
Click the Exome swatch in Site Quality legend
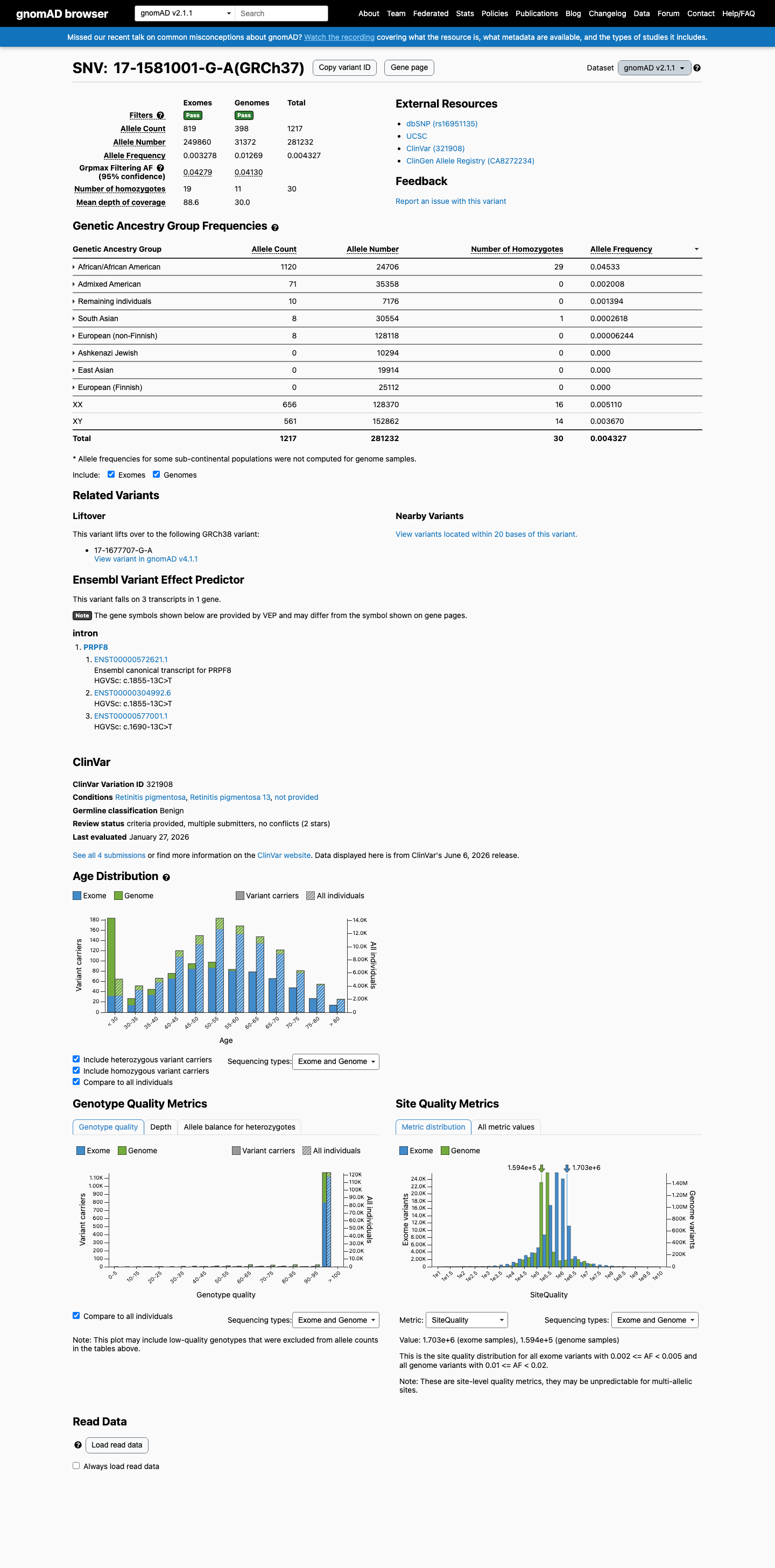pyautogui.click(x=404, y=1151)
